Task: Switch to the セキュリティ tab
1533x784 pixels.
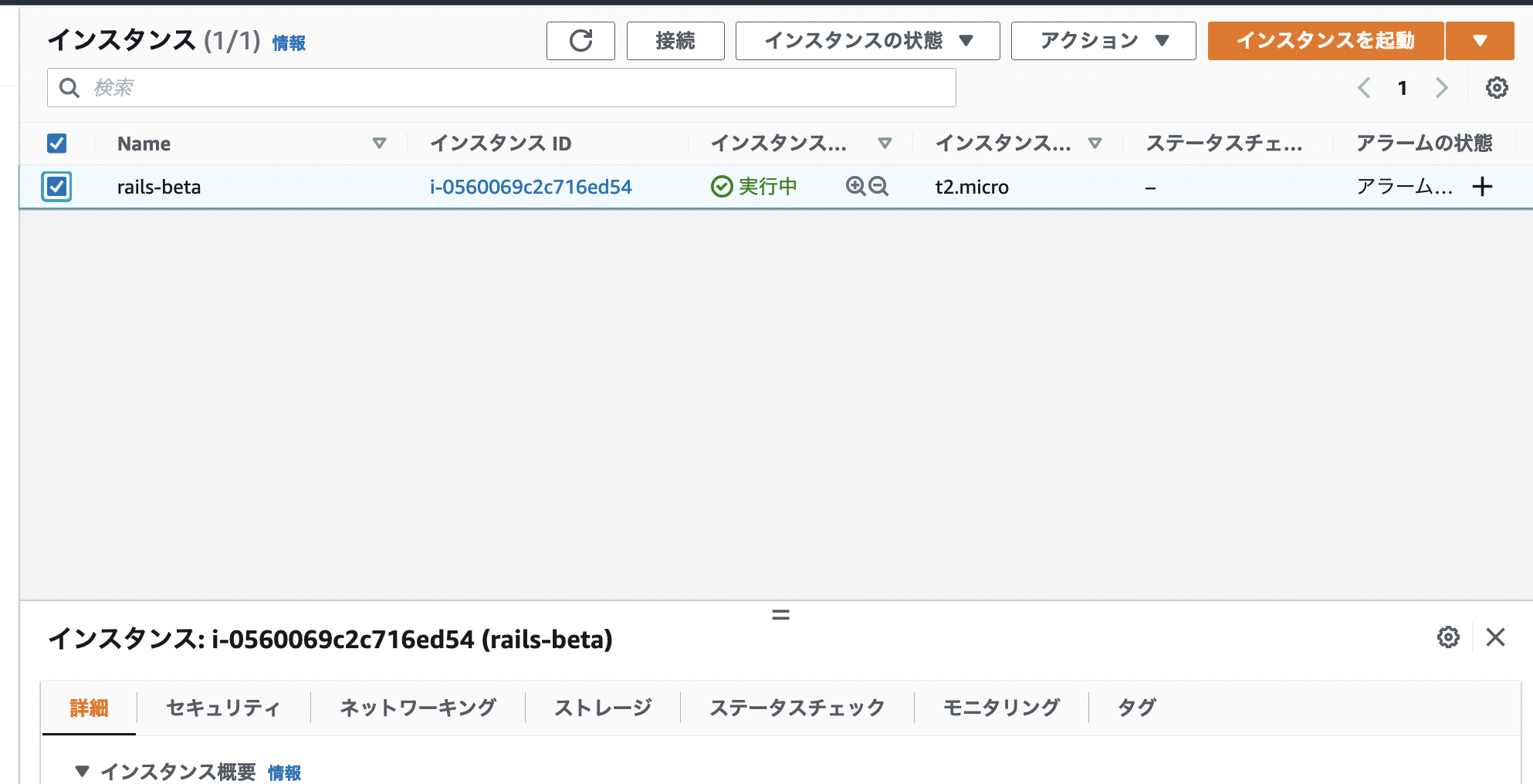Action: [x=223, y=708]
